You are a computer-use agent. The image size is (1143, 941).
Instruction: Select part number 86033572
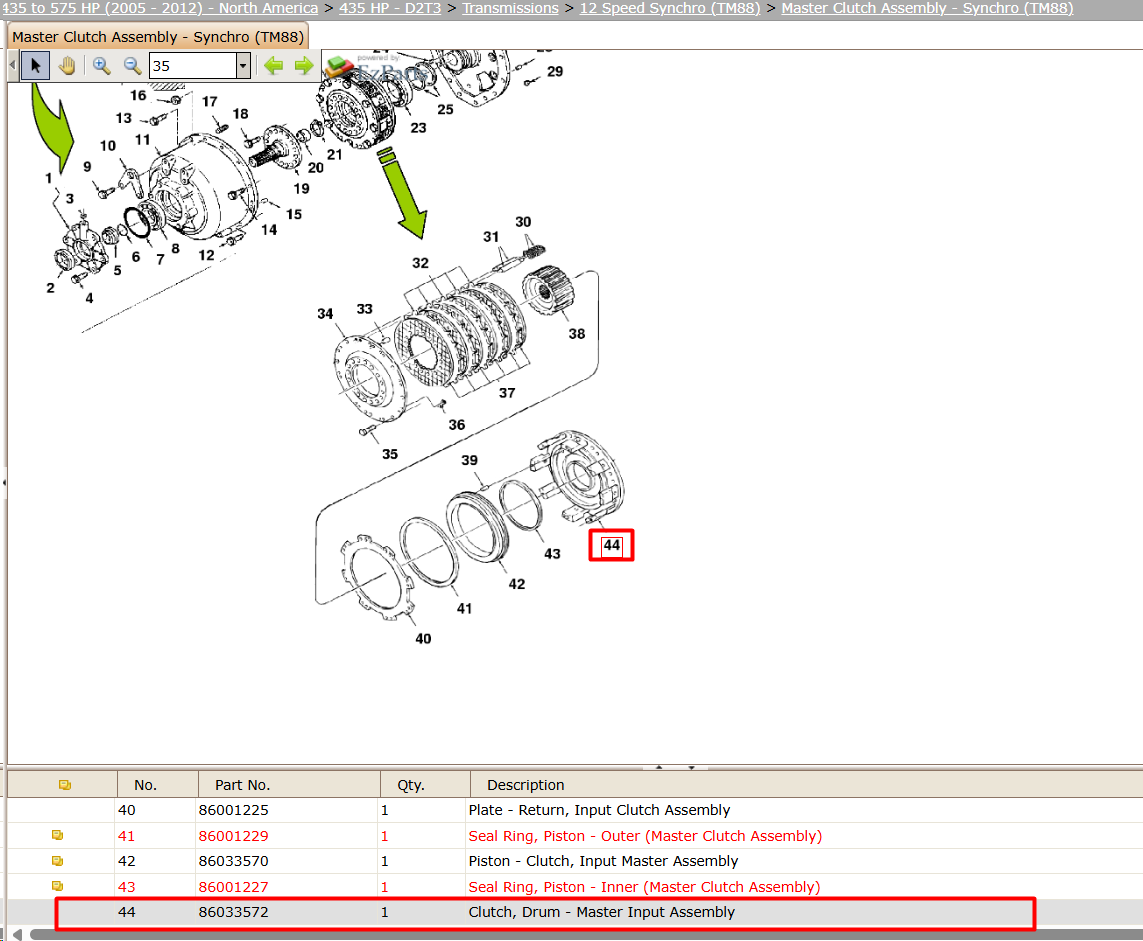[233, 912]
